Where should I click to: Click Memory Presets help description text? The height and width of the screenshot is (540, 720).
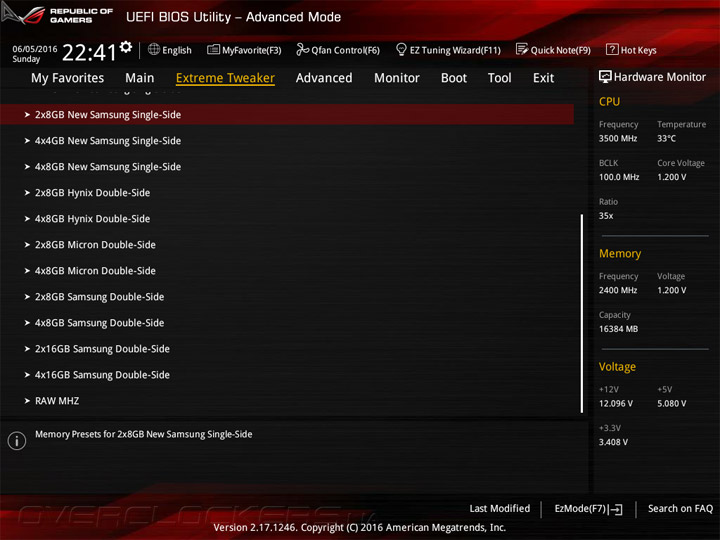point(144,434)
